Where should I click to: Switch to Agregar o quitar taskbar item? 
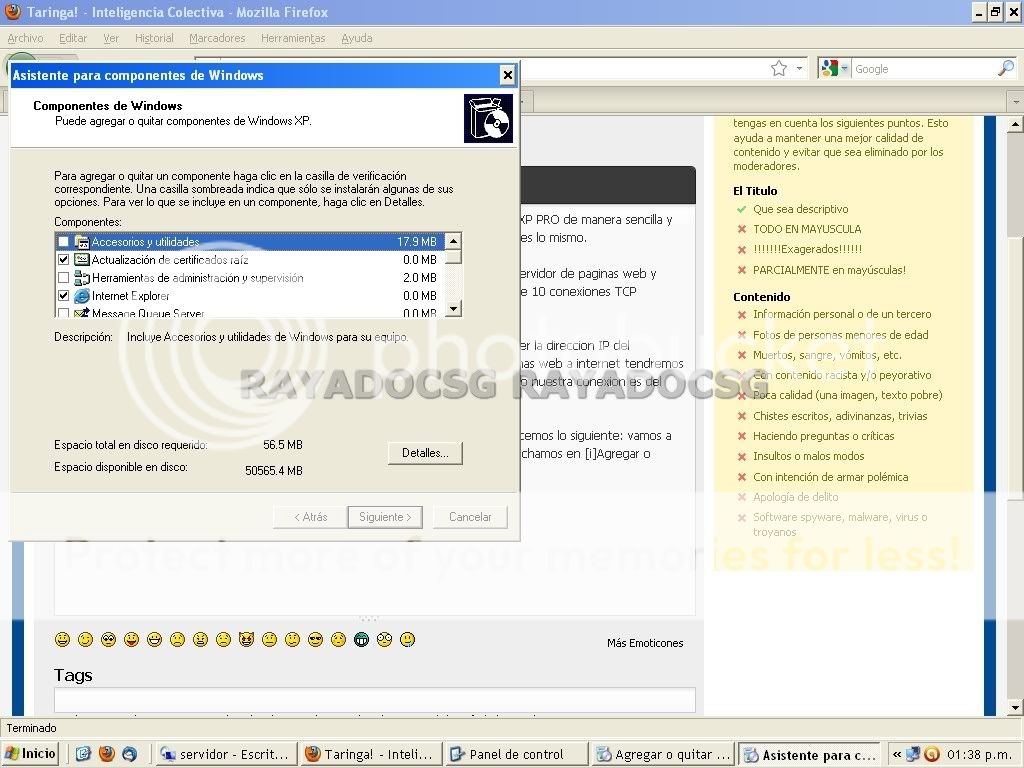(x=662, y=754)
